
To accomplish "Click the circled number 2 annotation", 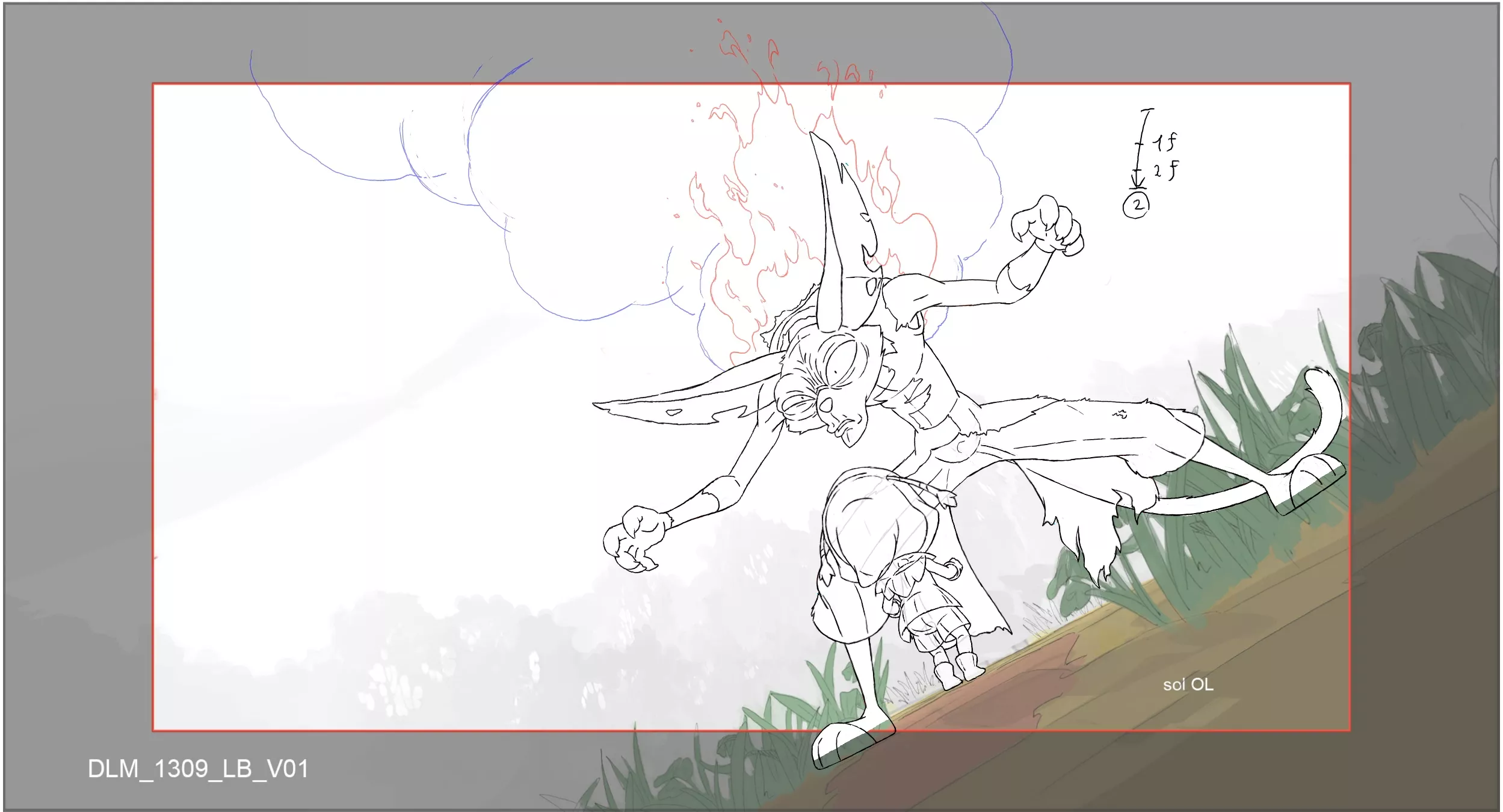I will pos(1136,205).
